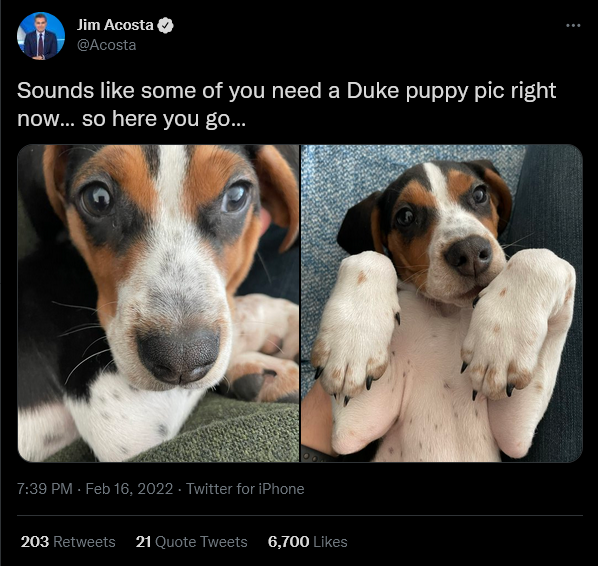This screenshot has height=566, width=598.
Task: View the Retweets list
Action: pyautogui.click(x=68, y=542)
